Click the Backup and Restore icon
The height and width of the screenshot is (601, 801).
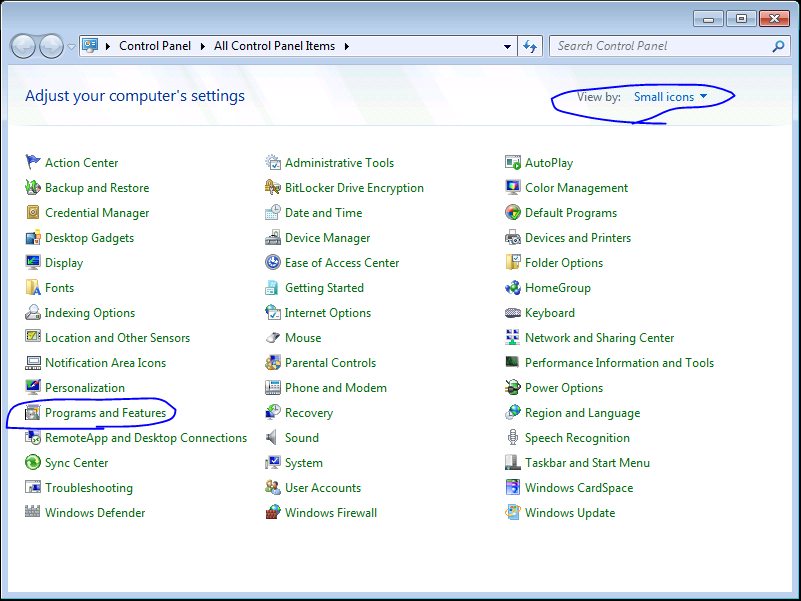[33, 187]
